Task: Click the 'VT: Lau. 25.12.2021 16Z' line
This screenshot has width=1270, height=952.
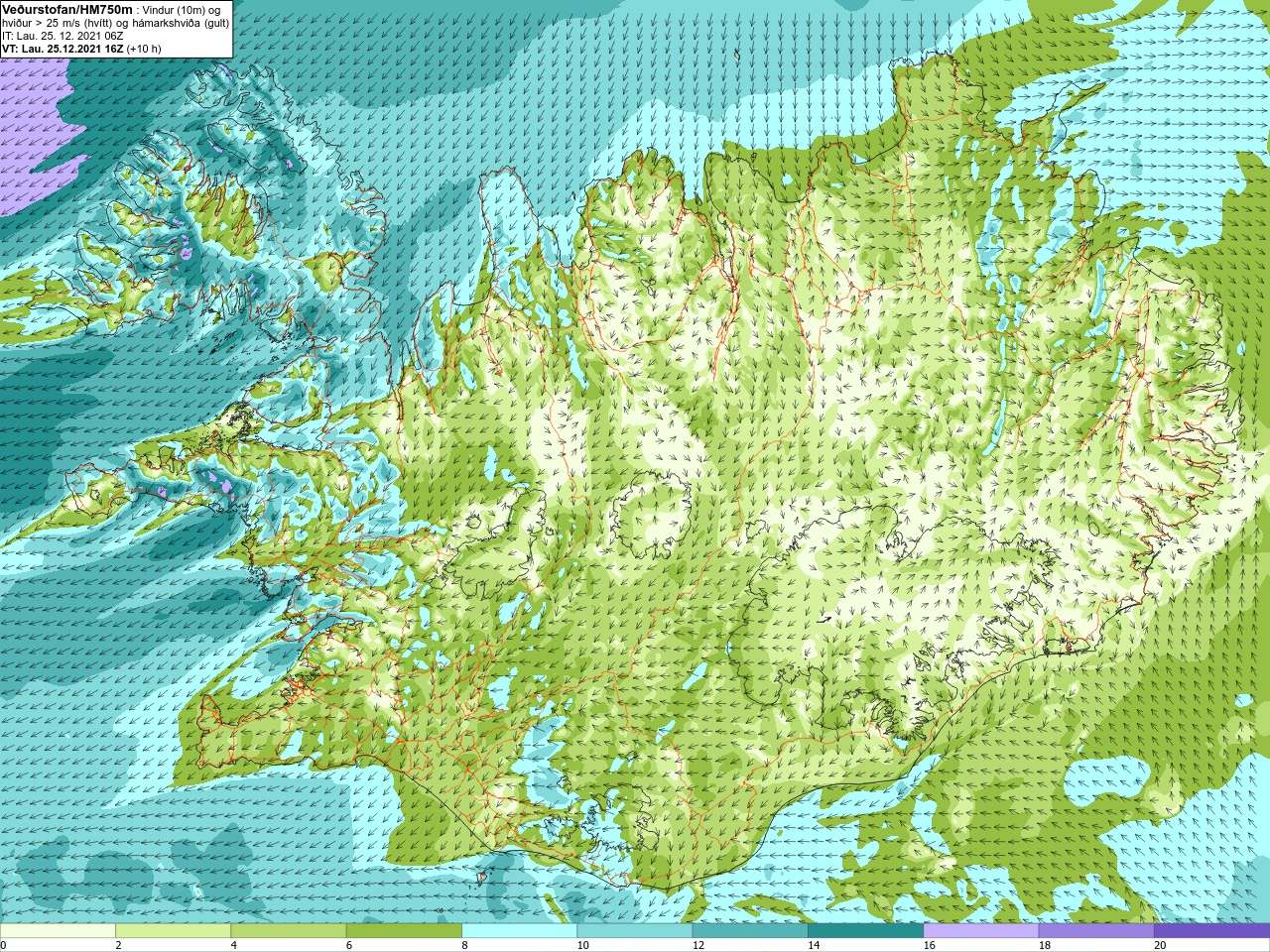Action: coord(63,49)
